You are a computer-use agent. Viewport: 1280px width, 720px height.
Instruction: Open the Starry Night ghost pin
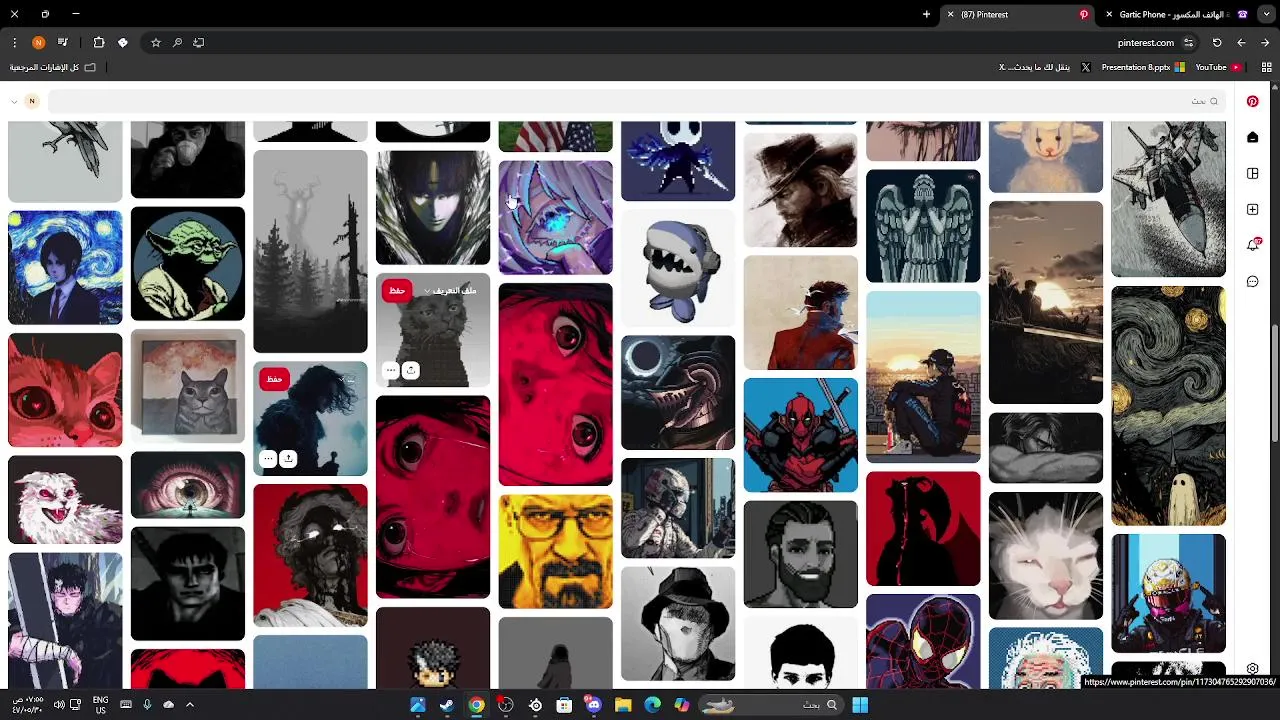[1168, 405]
